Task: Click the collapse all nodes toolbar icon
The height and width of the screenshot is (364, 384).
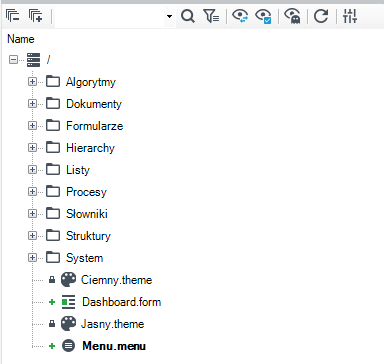Action: click(13, 16)
